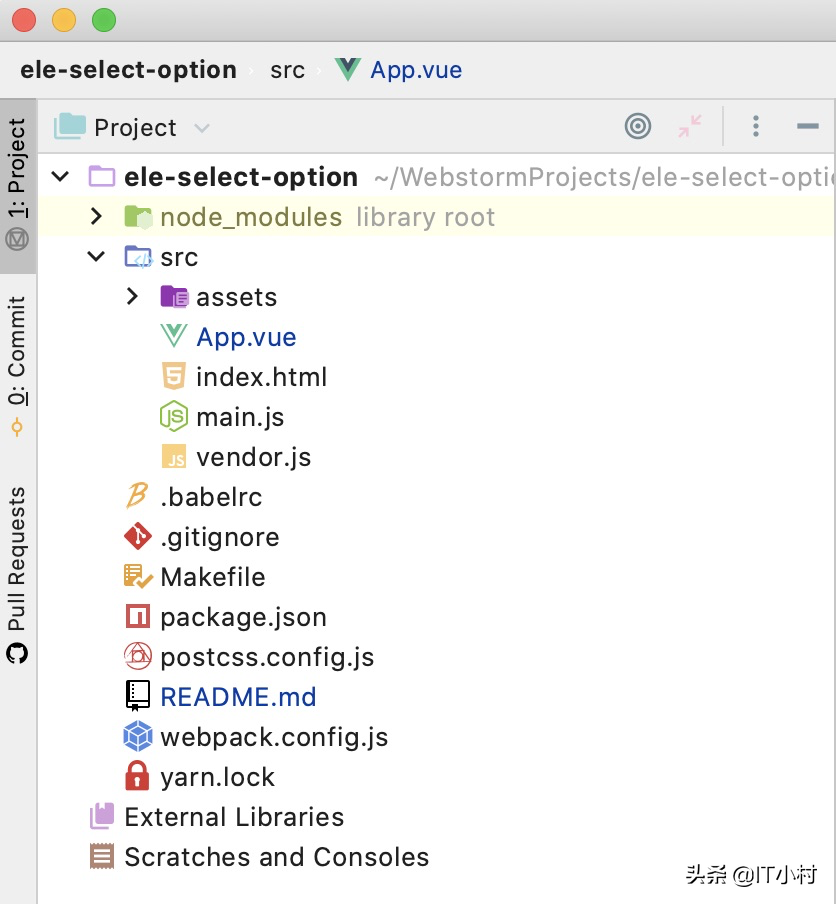Click App.vue label in the breadcrumb bar
836x904 pixels.
point(416,70)
